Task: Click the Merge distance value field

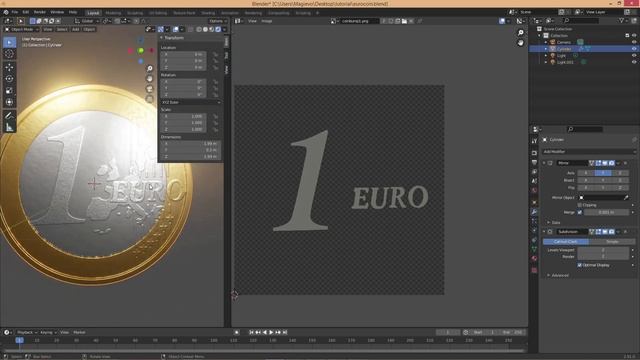Action: click(607, 212)
